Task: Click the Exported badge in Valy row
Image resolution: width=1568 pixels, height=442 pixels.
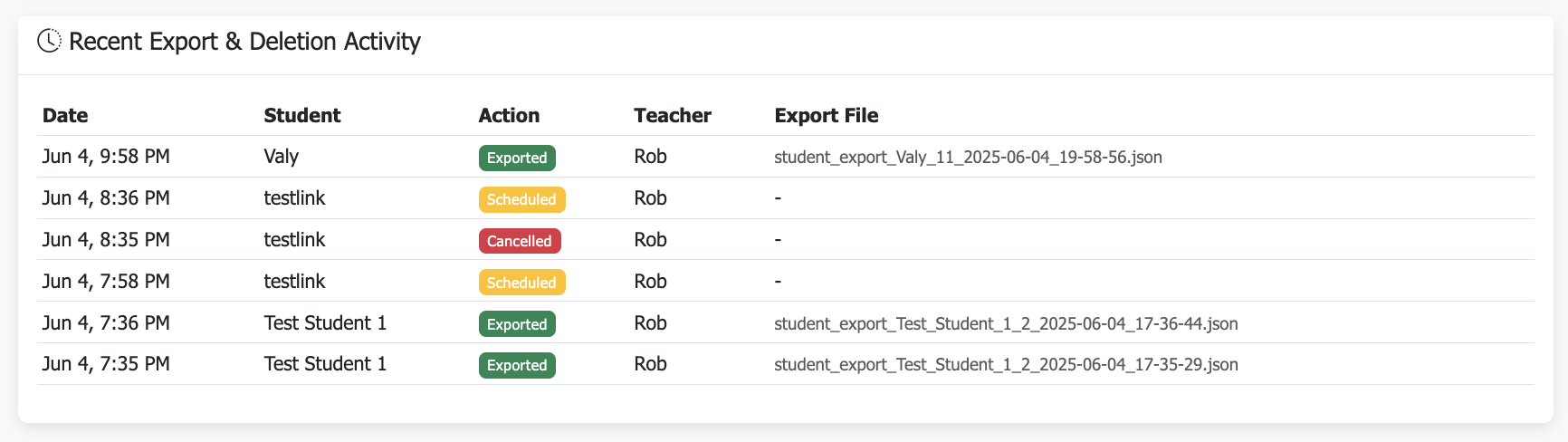Action: [x=517, y=158]
